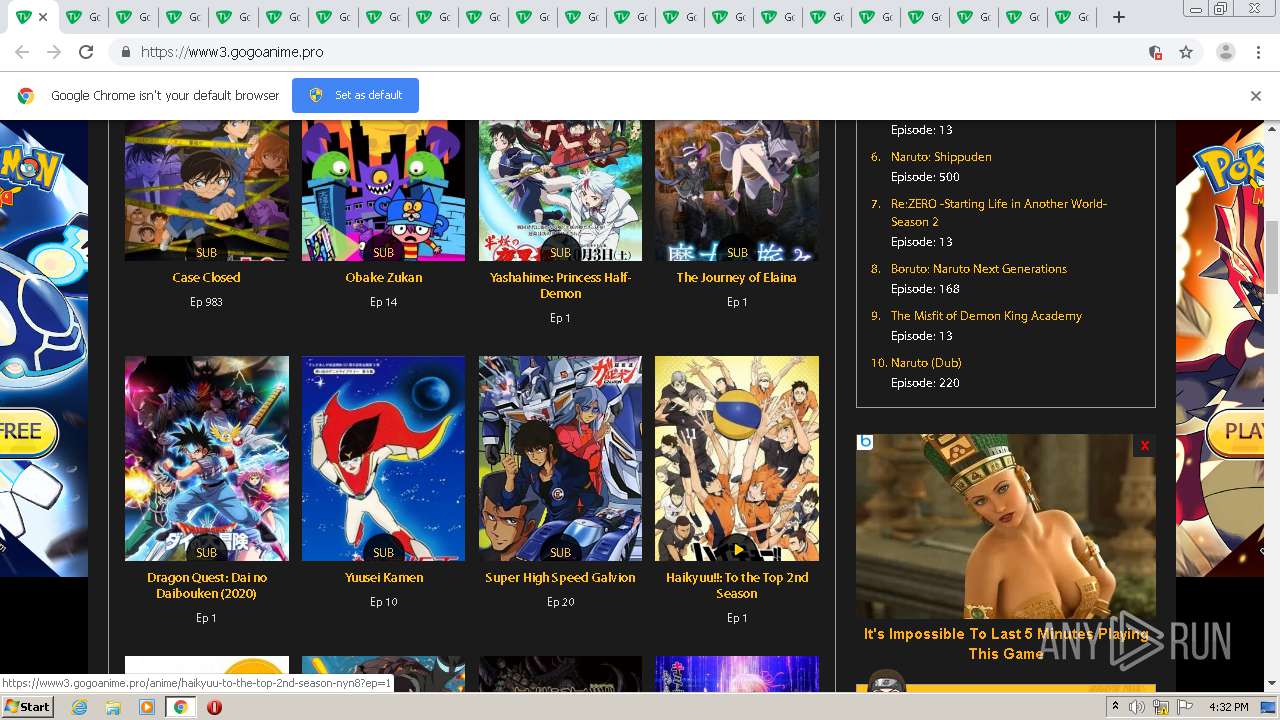Open volume control in system tray

coord(1137,707)
